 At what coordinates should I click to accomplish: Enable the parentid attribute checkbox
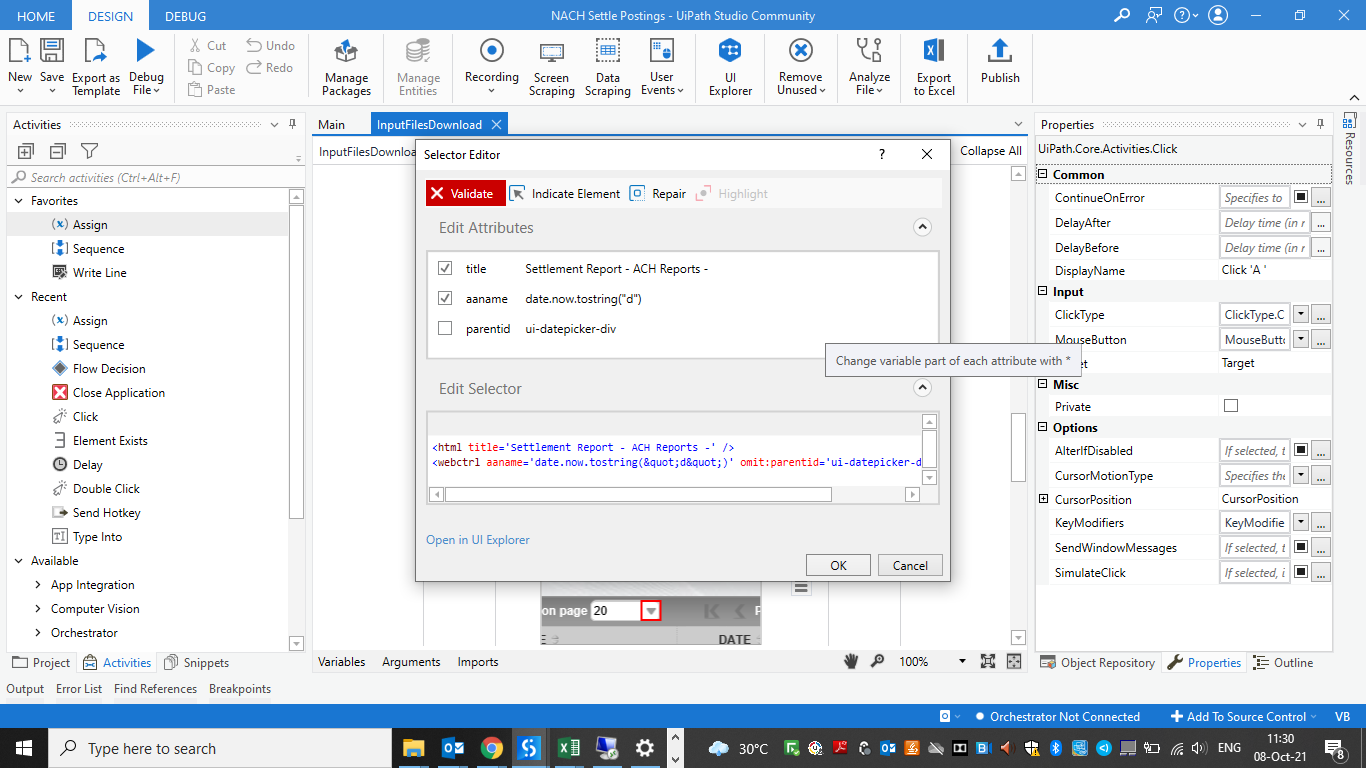coord(445,329)
